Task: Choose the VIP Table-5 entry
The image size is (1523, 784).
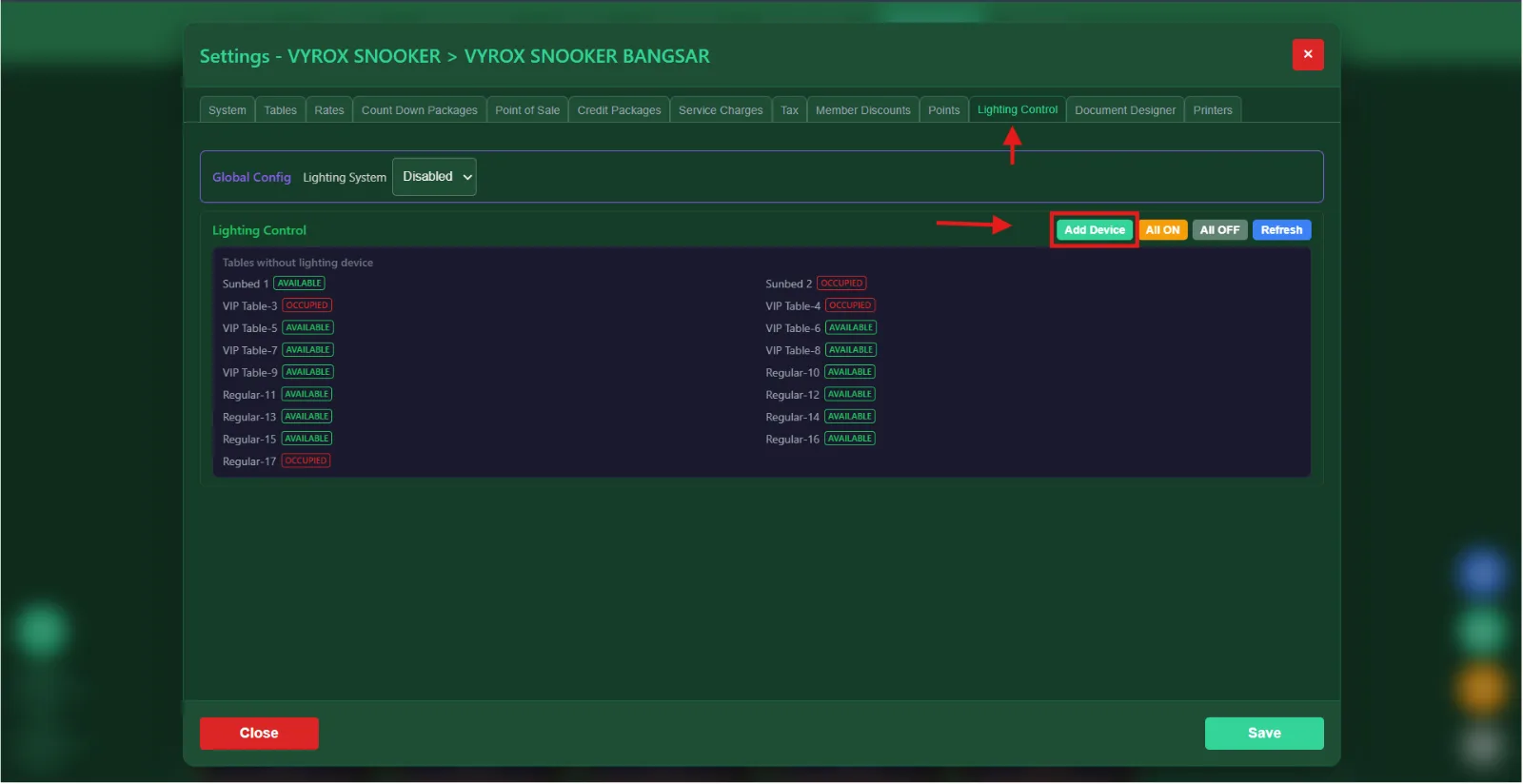Action: pyautogui.click(x=278, y=328)
